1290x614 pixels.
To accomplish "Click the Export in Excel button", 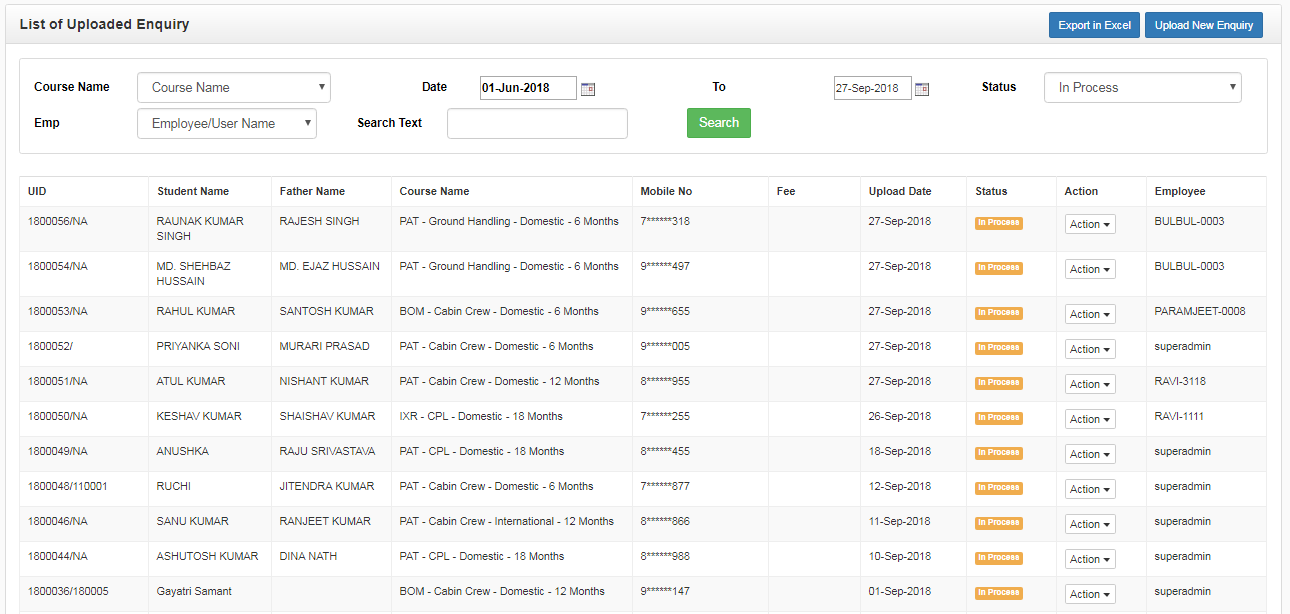I will [1094, 25].
